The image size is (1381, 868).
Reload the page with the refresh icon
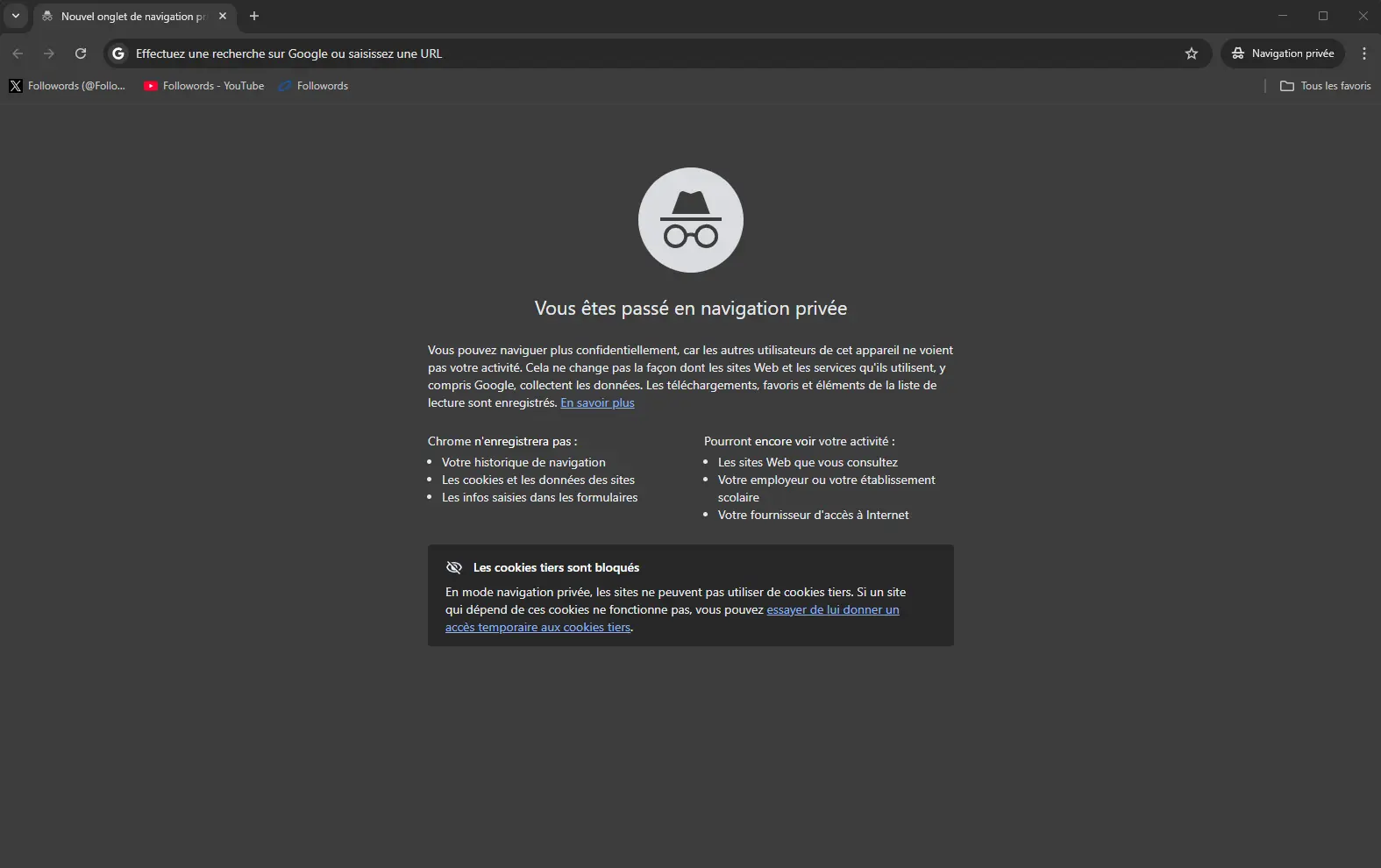pos(81,53)
